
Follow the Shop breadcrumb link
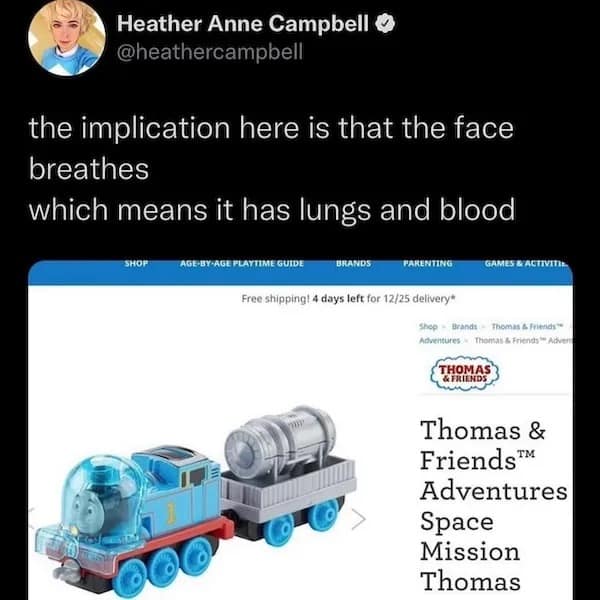(428, 327)
